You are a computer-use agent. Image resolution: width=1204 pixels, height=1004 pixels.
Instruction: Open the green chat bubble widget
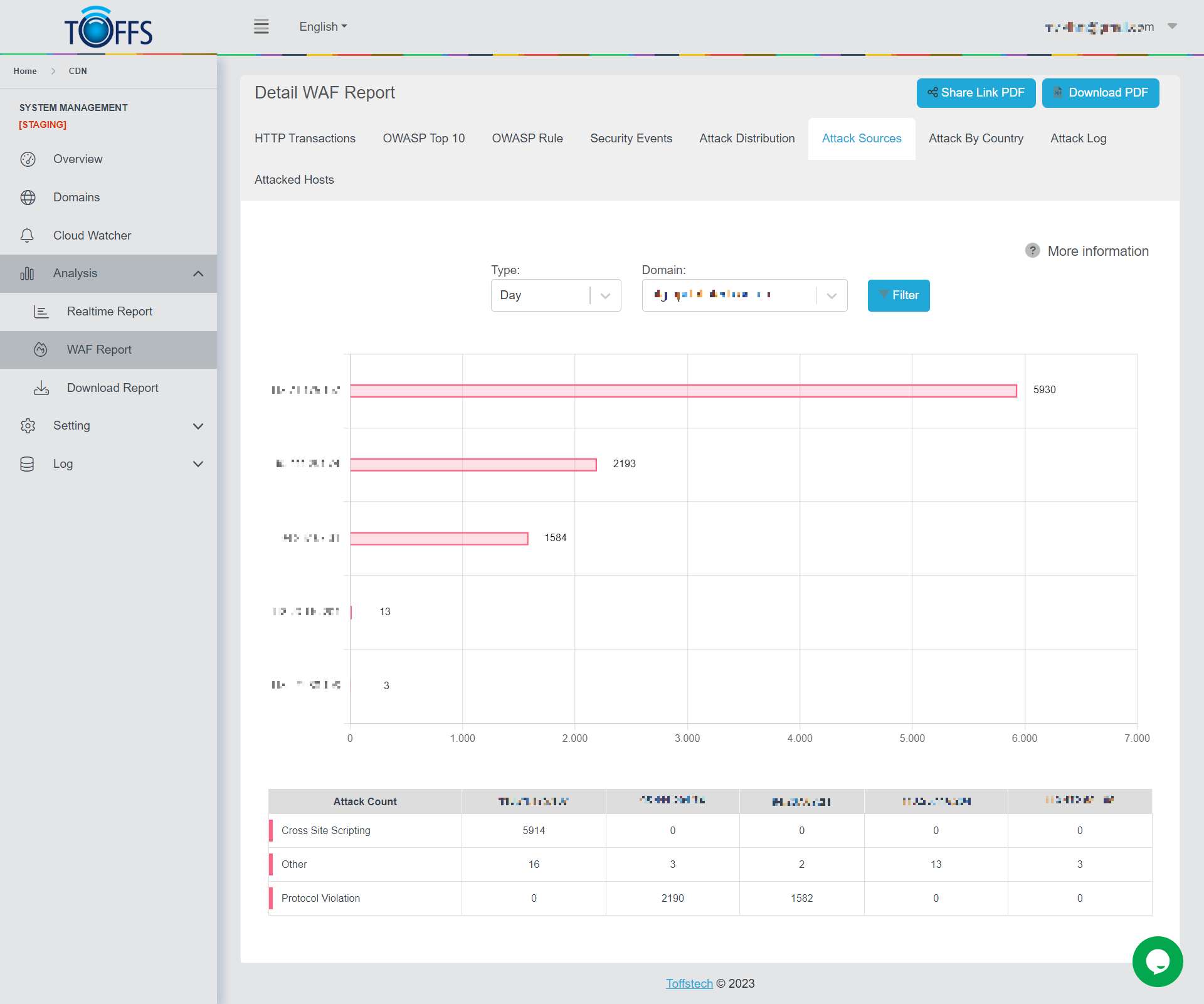click(x=1157, y=961)
